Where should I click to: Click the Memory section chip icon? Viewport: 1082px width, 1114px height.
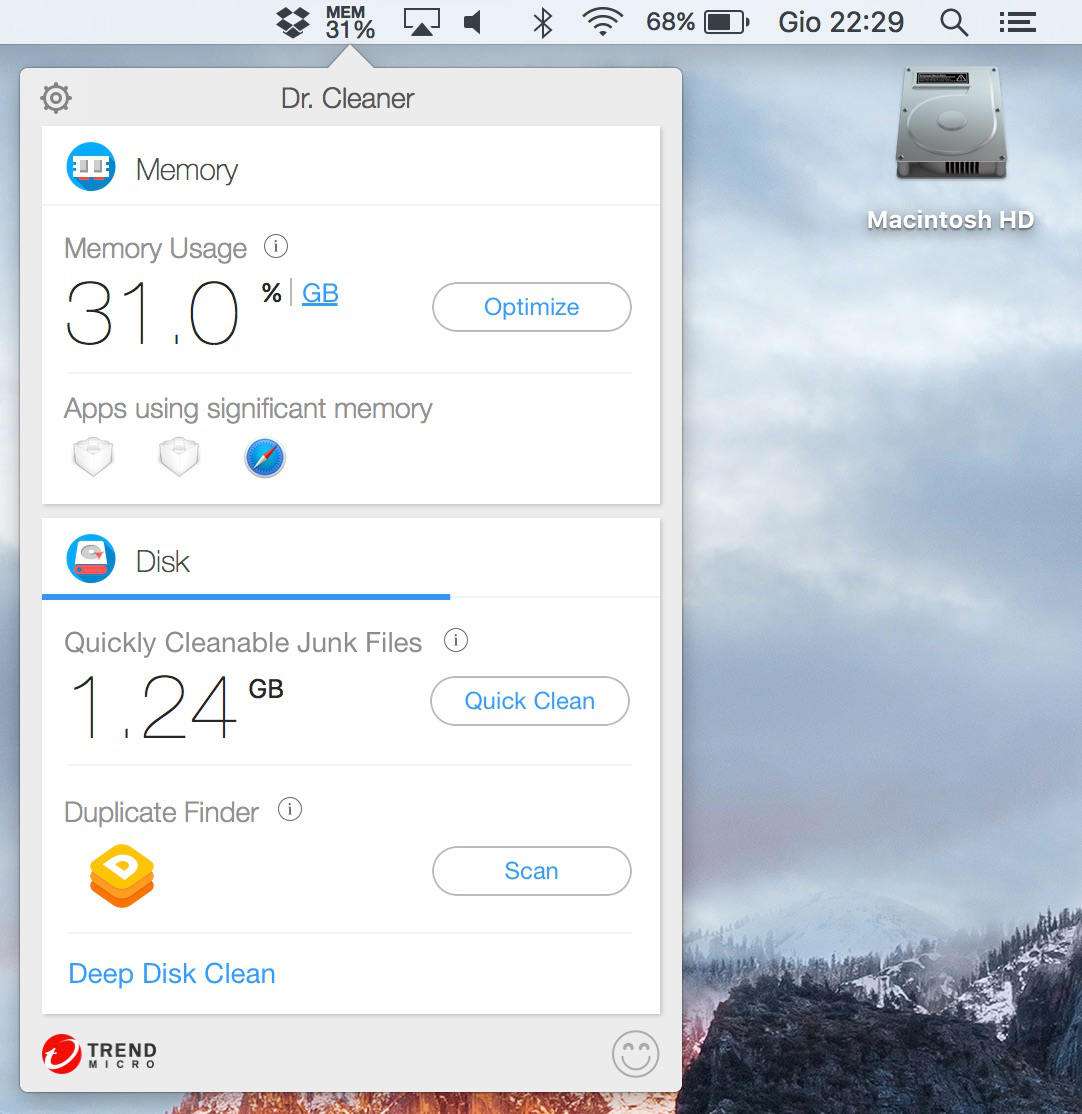[91, 167]
